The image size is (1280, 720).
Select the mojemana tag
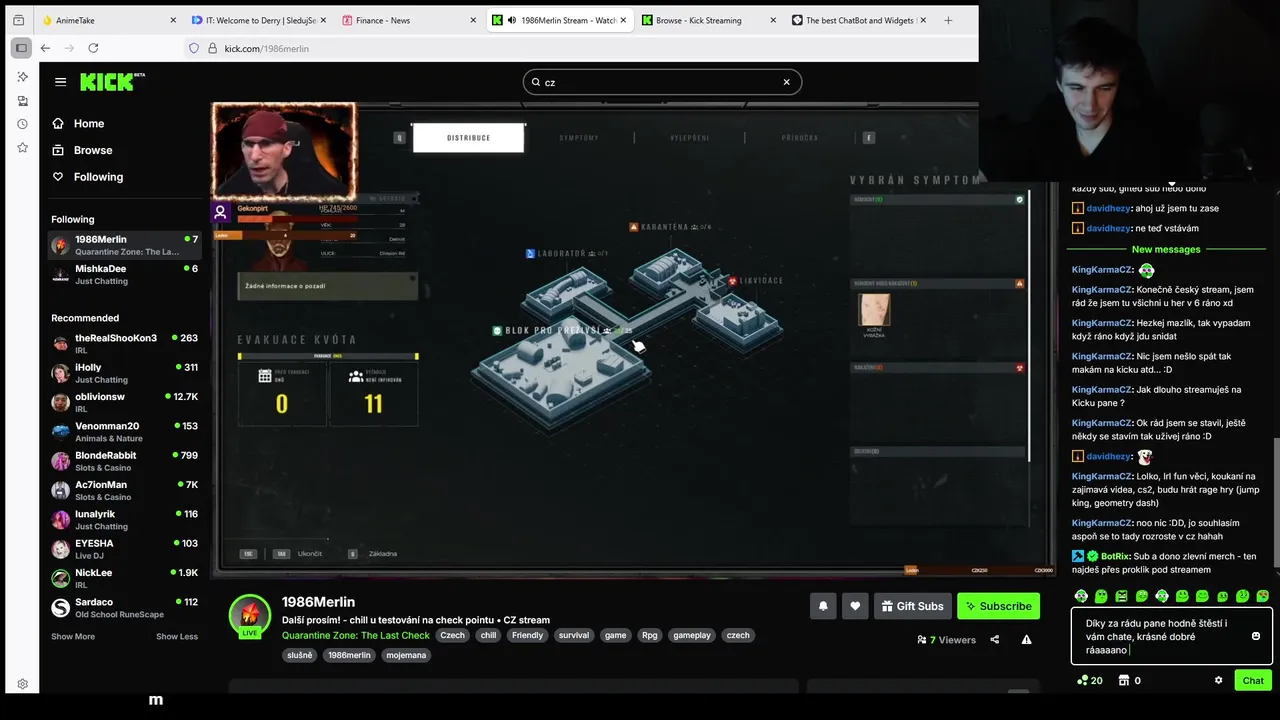point(406,655)
